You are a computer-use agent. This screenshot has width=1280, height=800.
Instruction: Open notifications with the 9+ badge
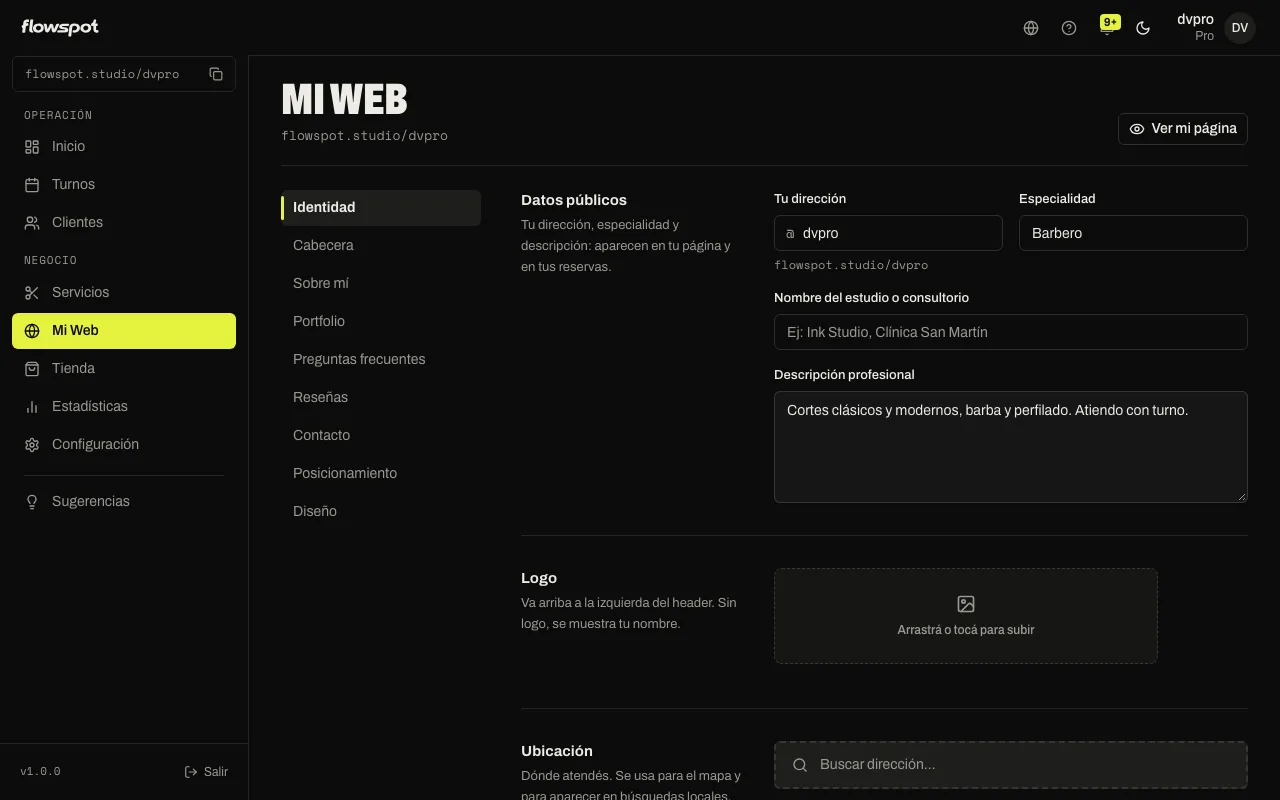(x=1108, y=26)
